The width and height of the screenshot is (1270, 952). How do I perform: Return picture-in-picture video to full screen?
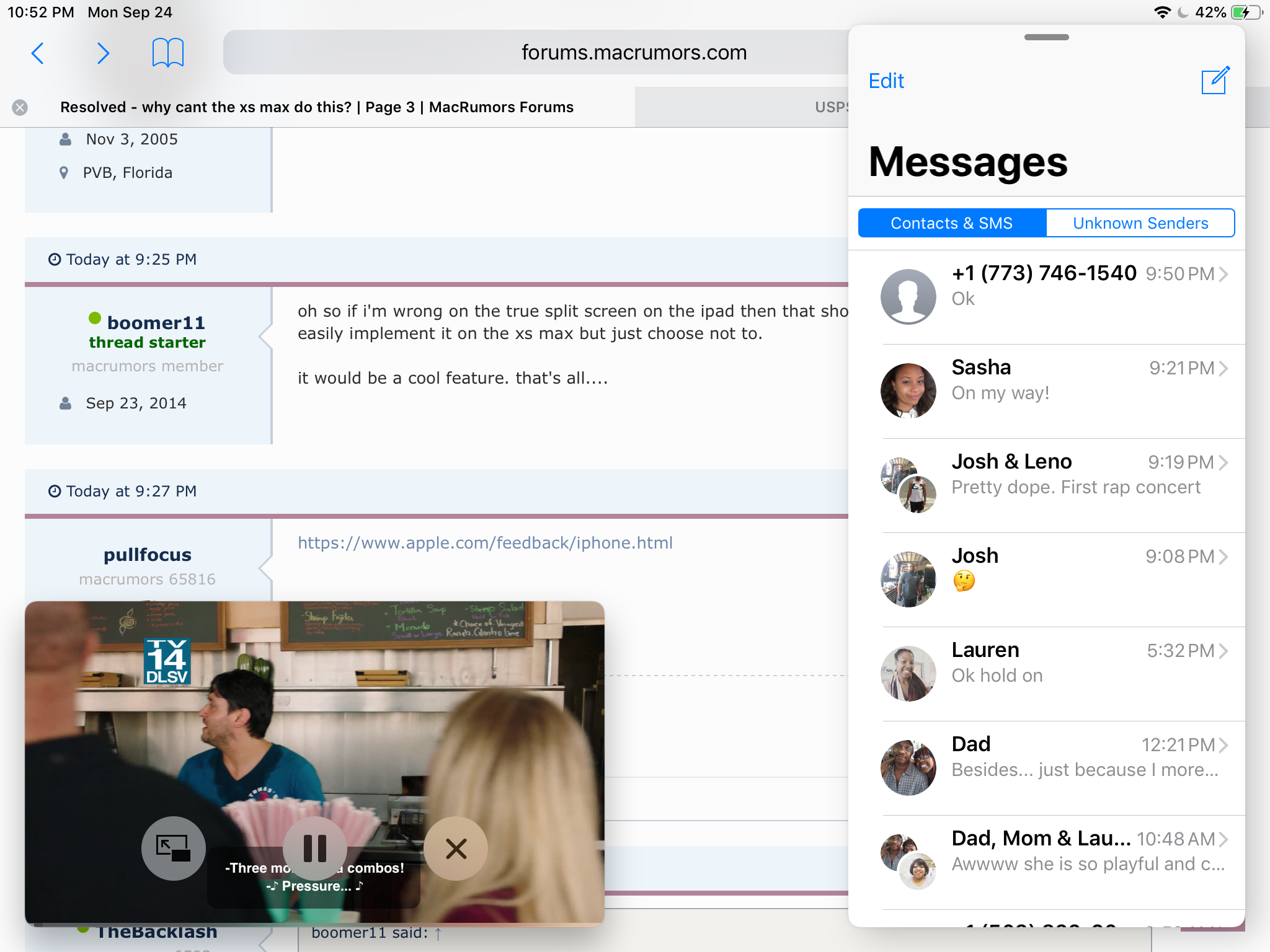[x=173, y=848]
